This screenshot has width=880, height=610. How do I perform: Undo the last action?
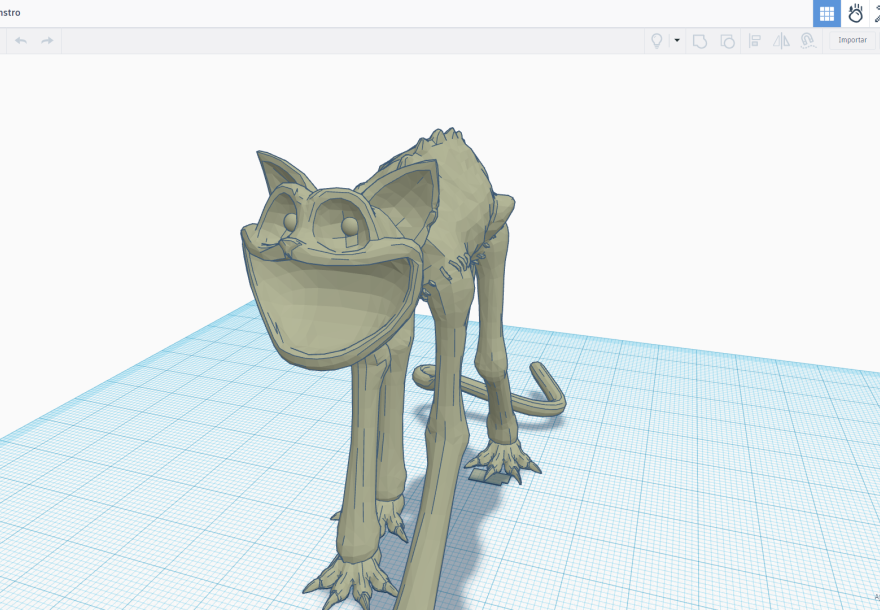click(21, 40)
